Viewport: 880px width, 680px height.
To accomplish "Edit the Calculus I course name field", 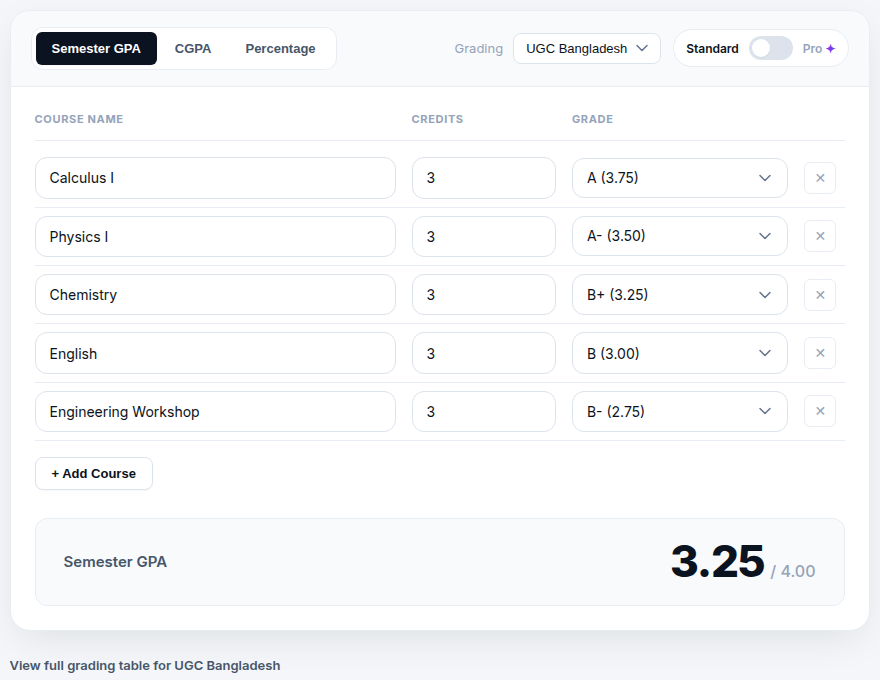I will 216,178.
